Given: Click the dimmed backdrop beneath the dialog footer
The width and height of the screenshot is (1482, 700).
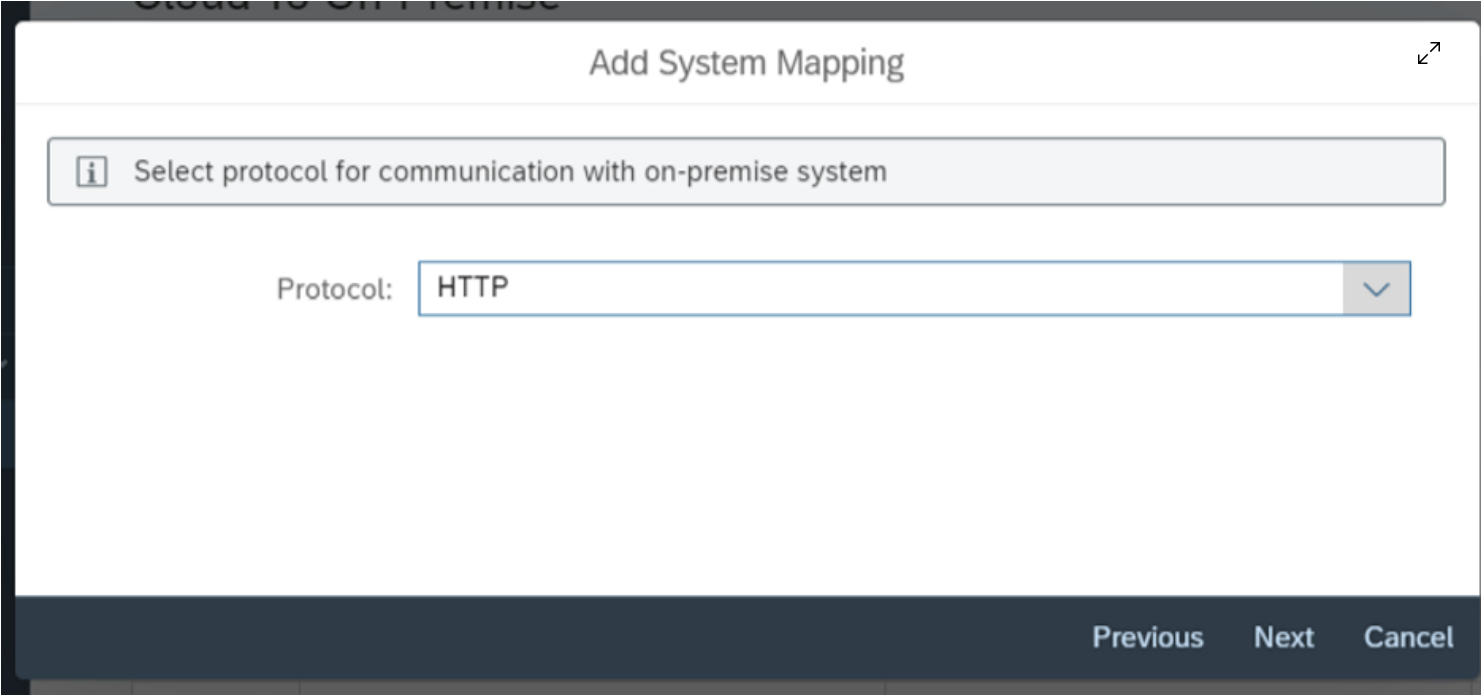Looking at the screenshot, I should point(600,689).
